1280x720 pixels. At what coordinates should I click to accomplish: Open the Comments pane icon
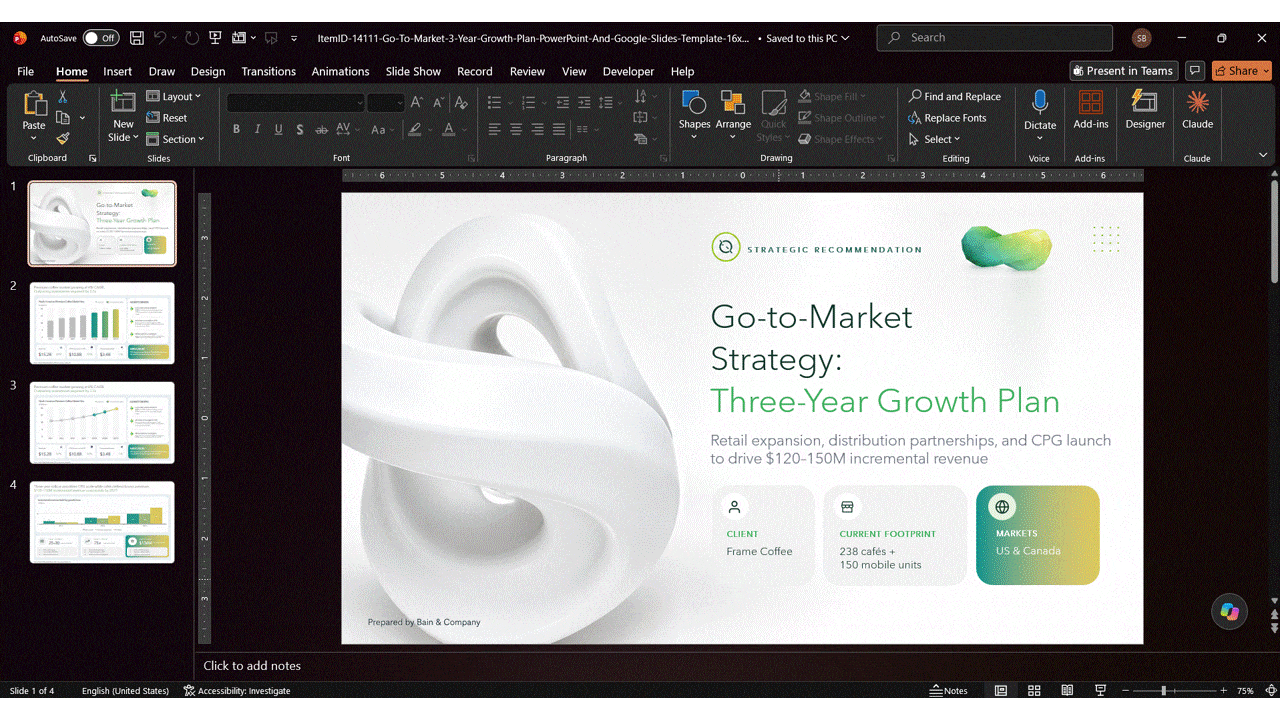(1194, 71)
